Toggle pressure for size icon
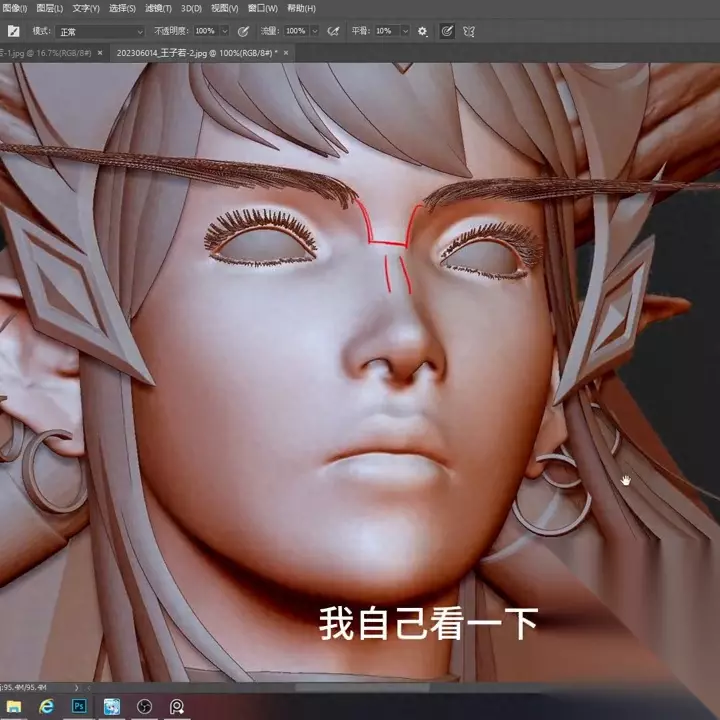This screenshot has width=720, height=720. [x=447, y=31]
